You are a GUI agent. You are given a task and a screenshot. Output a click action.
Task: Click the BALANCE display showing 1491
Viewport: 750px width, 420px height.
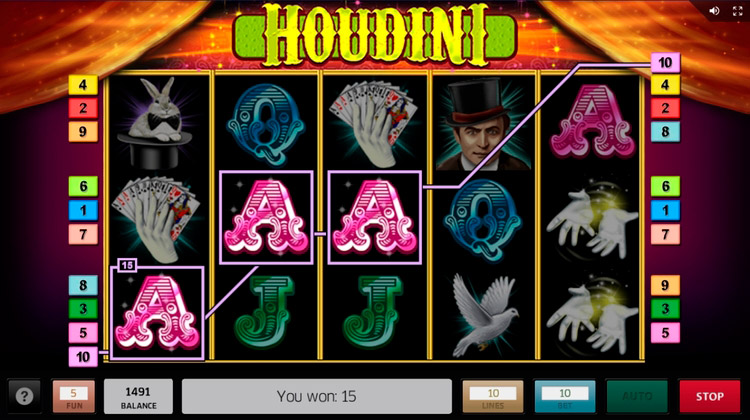pos(138,396)
